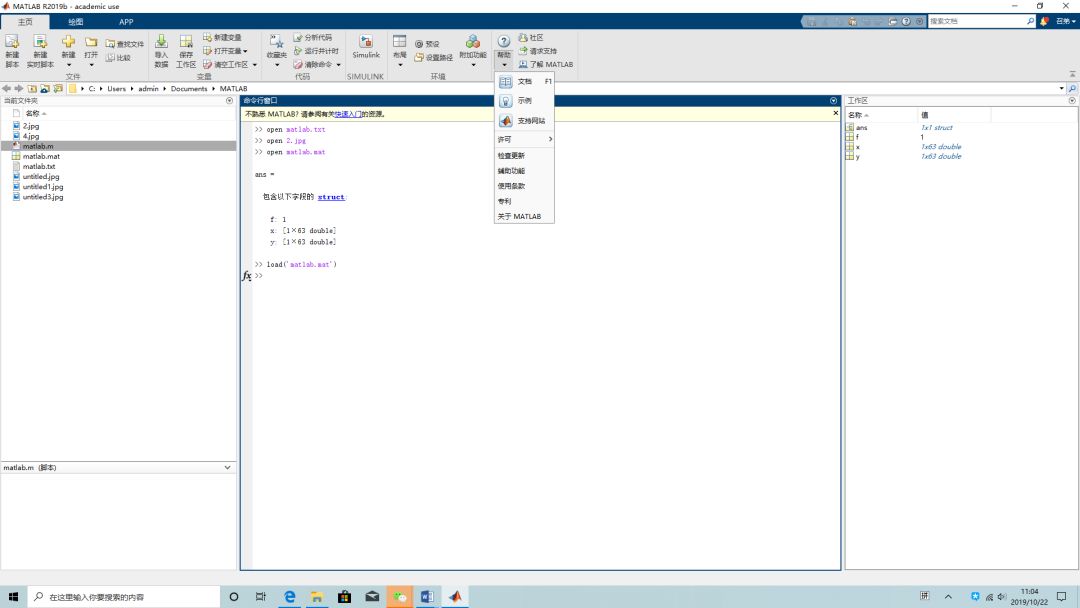Open current folder panel actions menu
The image size is (1080, 608).
tap(229, 101)
